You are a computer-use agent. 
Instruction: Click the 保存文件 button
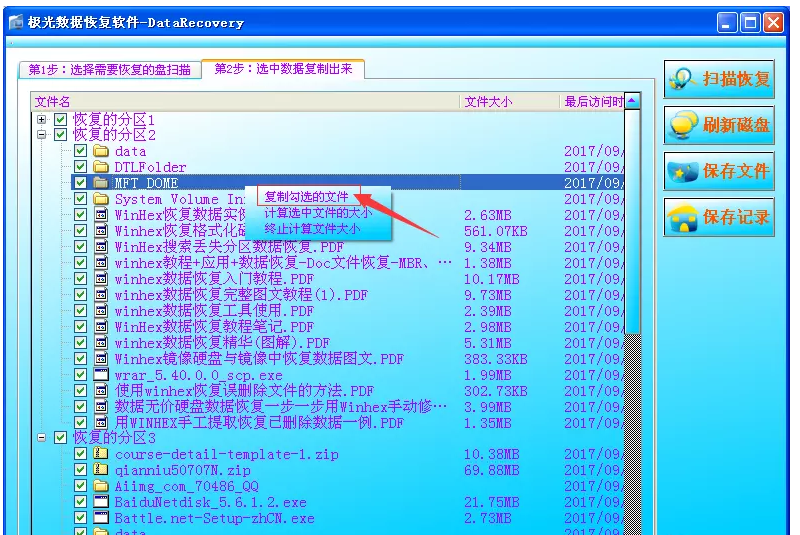719,171
